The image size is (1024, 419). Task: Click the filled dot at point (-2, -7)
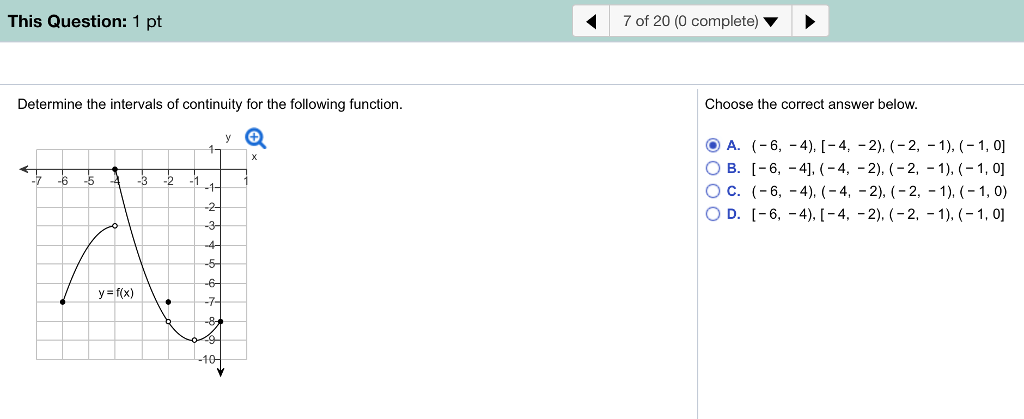tap(168, 301)
